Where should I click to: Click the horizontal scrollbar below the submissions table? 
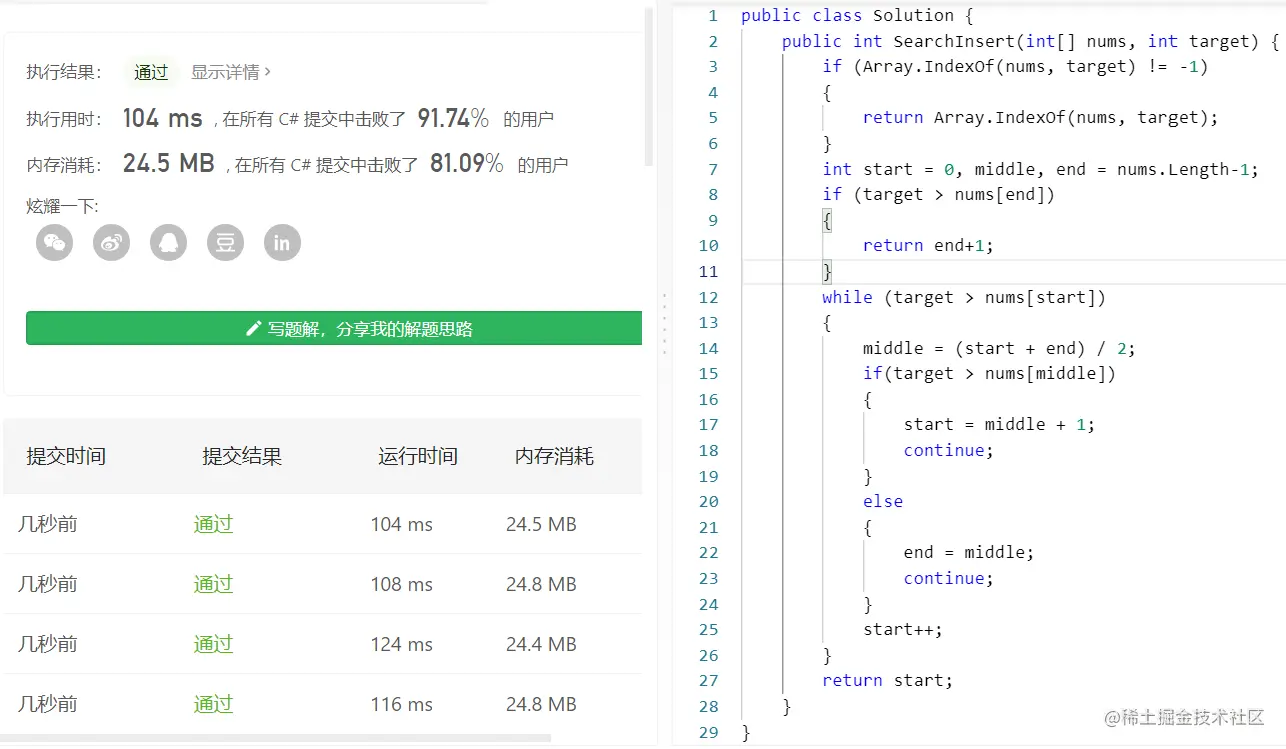tap(277, 738)
